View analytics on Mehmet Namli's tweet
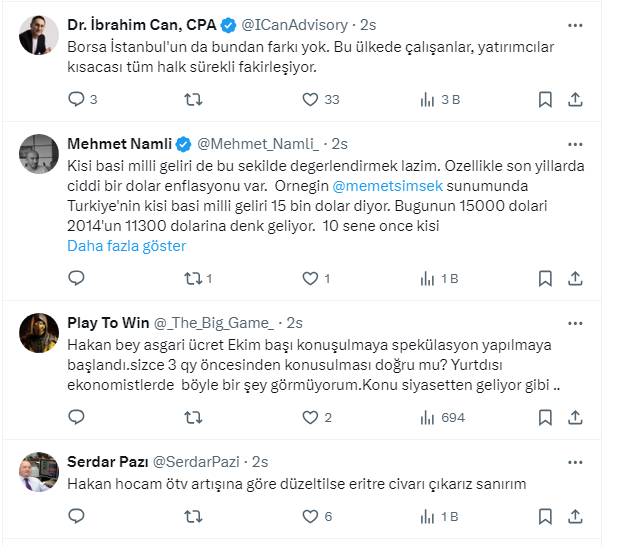621x546 pixels. point(428,279)
